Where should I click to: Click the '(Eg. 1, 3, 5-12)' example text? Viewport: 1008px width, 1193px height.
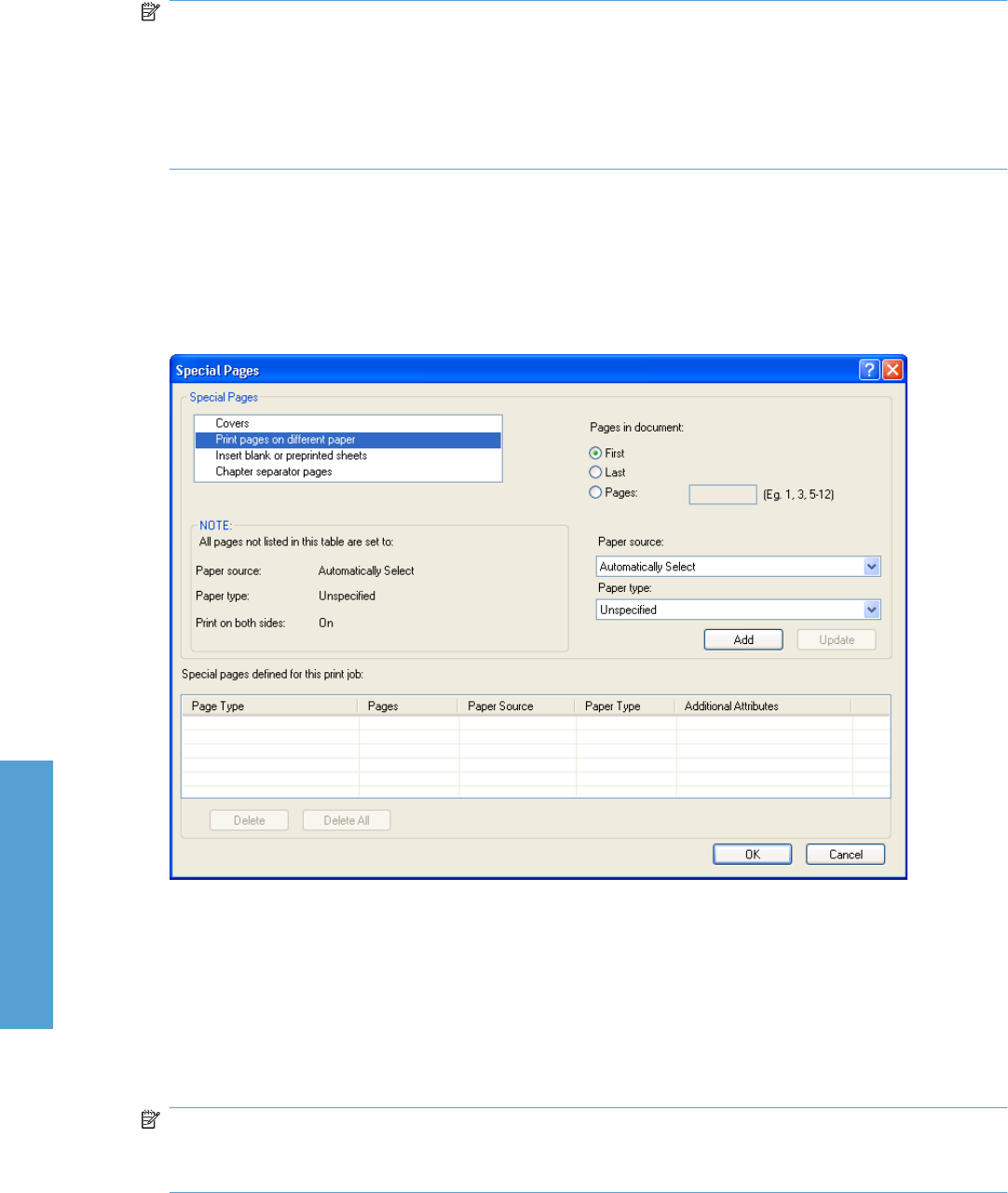coord(798,495)
